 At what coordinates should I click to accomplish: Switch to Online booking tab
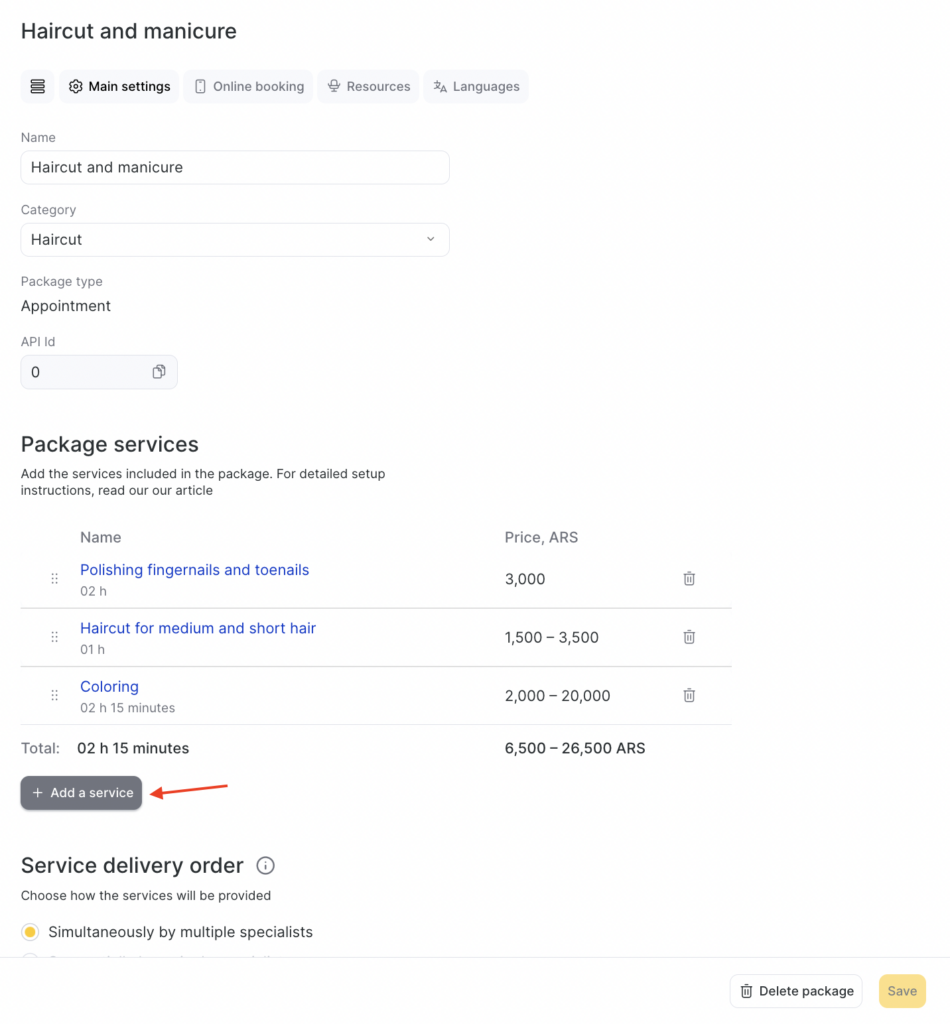[x=249, y=87]
